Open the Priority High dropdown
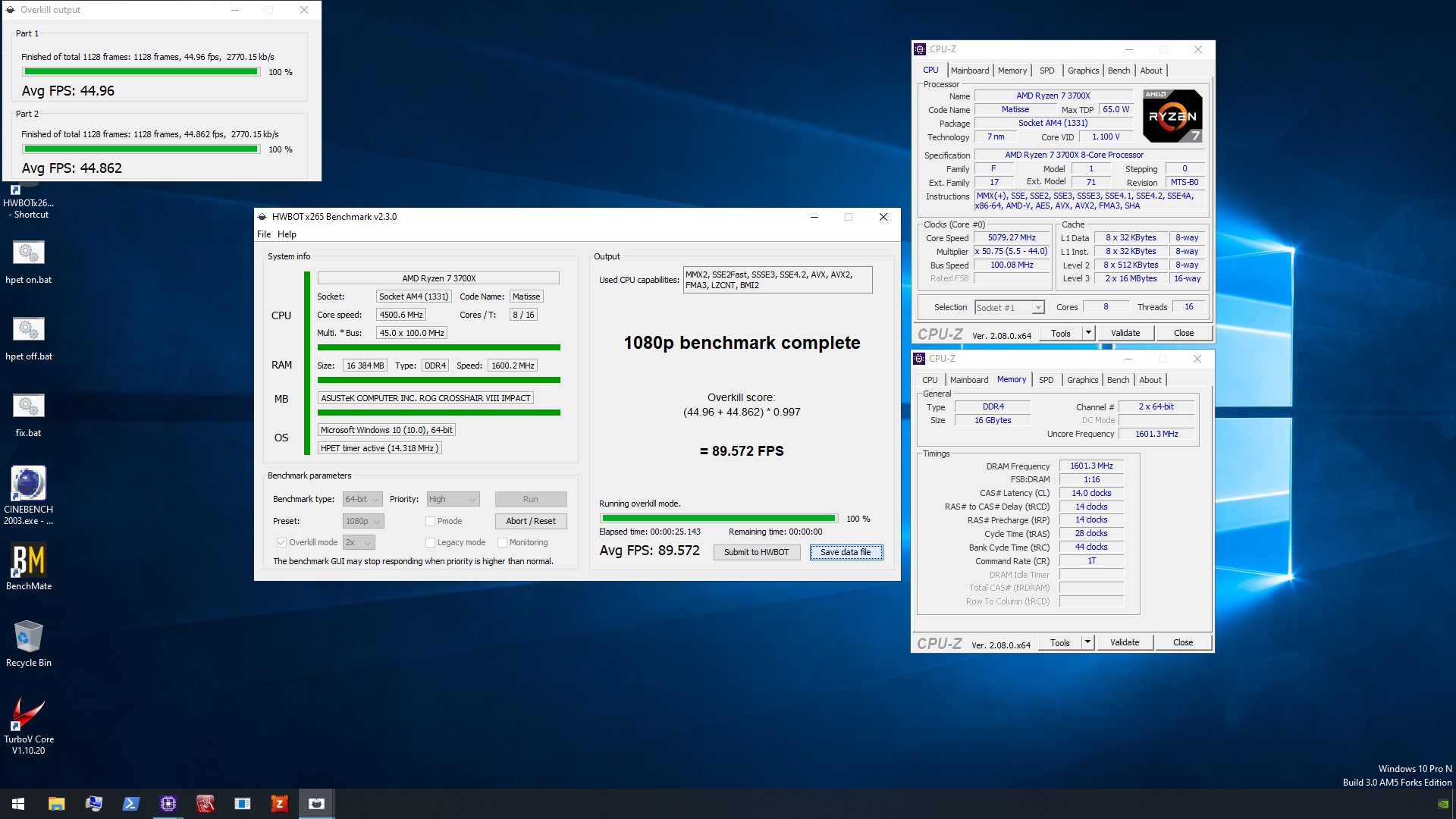1456x819 pixels. (453, 499)
